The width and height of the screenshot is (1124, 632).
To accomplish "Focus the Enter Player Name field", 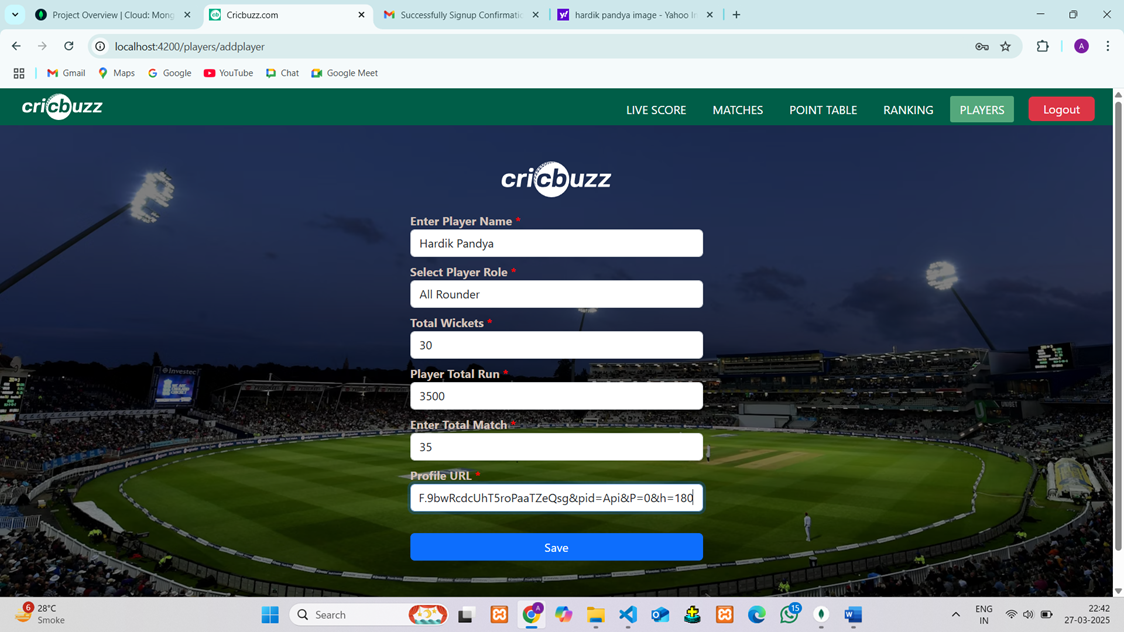I will pyautogui.click(x=556, y=243).
